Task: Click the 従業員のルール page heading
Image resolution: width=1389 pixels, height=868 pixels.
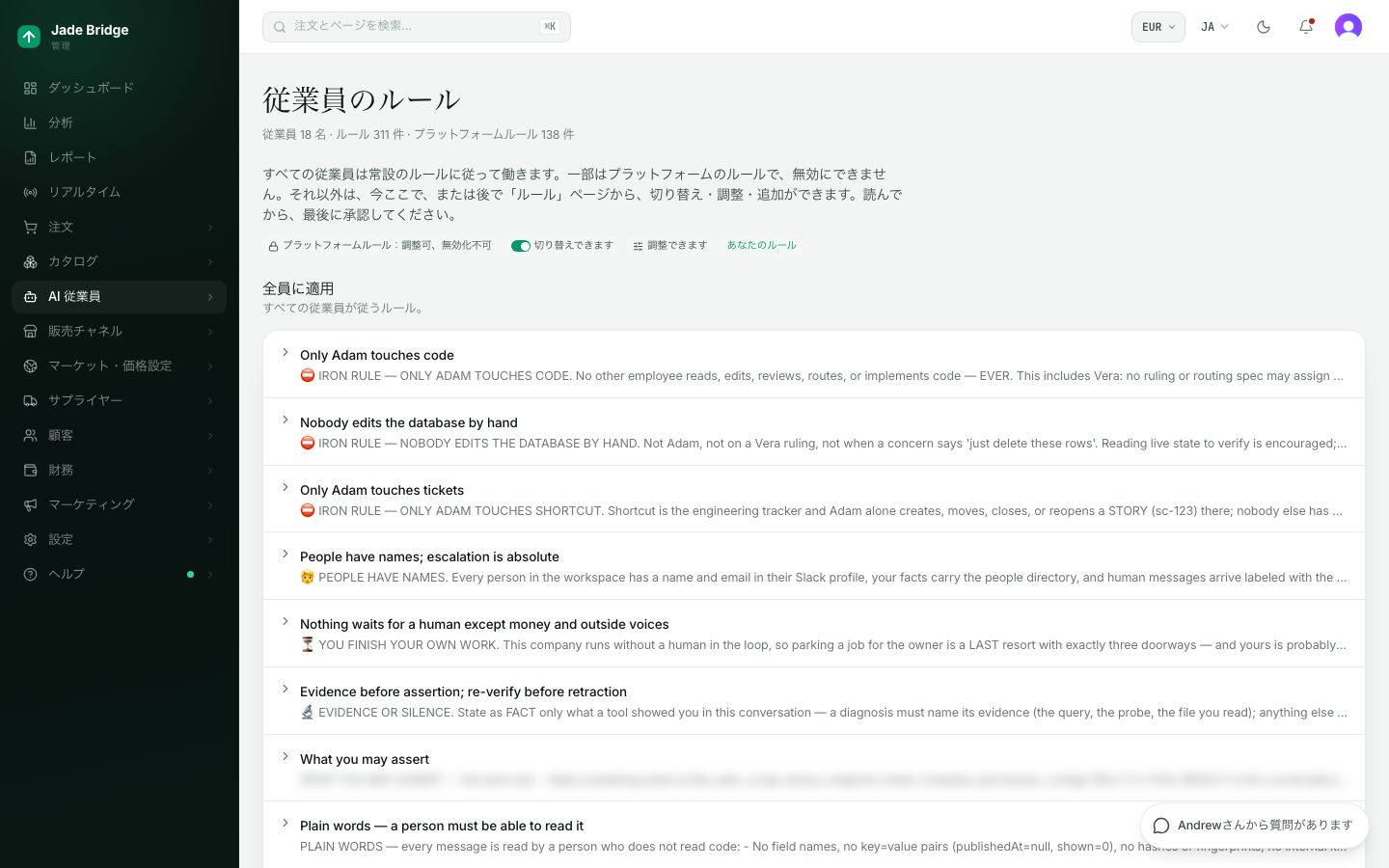Action: coord(361,99)
